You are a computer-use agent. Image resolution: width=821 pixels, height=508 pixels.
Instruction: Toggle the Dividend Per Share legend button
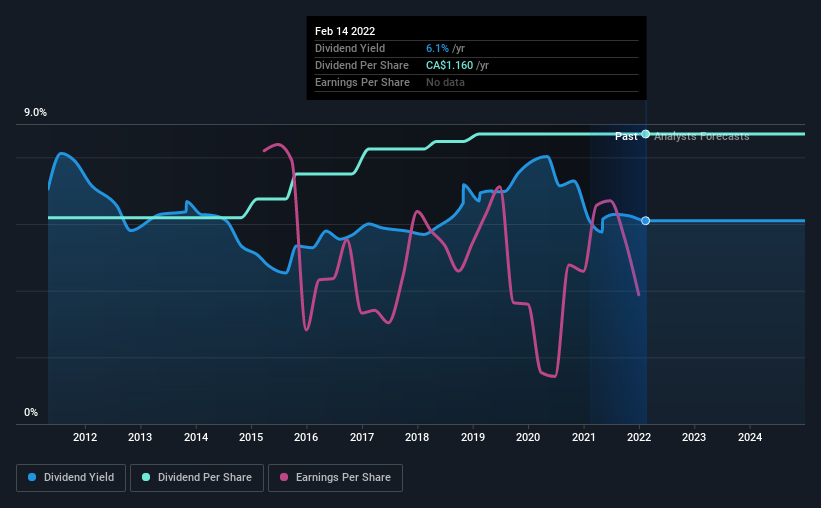tap(197, 478)
